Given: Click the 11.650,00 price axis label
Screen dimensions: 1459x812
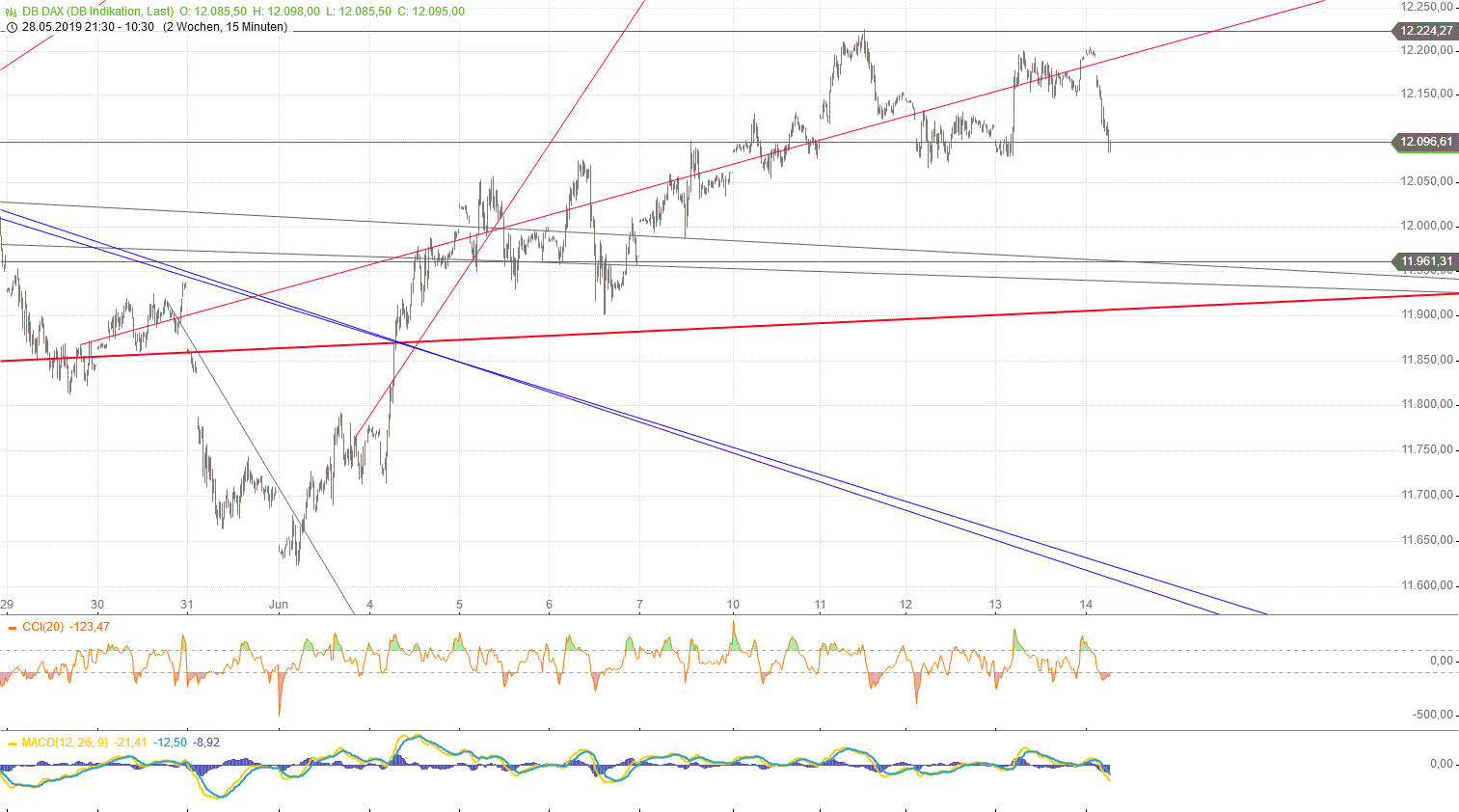Looking at the screenshot, I should coord(1426,540).
